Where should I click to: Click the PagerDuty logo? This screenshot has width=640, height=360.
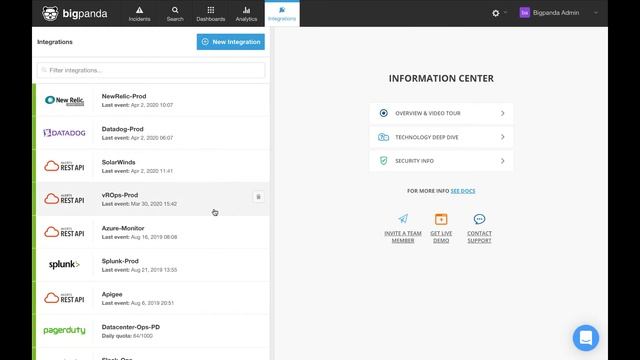[x=64, y=330]
